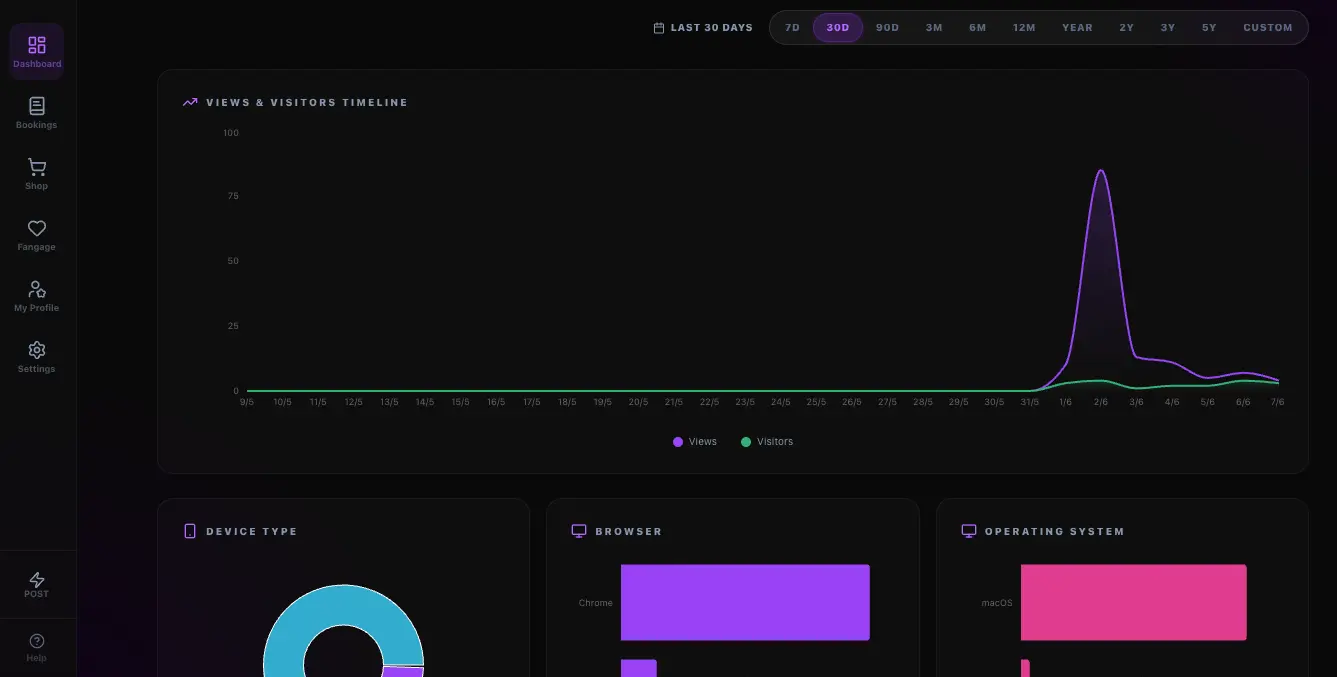Select the 90D time range

coord(888,28)
